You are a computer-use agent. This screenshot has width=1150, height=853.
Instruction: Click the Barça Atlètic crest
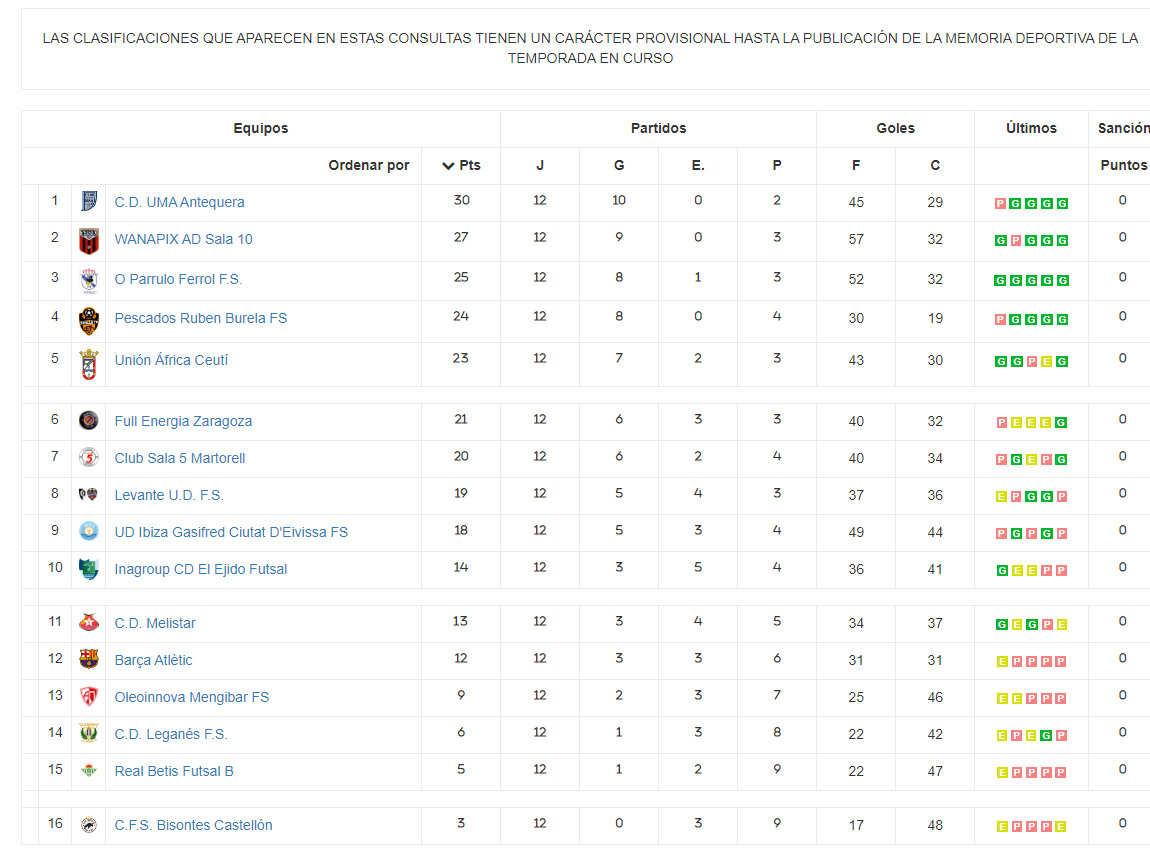tap(89, 659)
